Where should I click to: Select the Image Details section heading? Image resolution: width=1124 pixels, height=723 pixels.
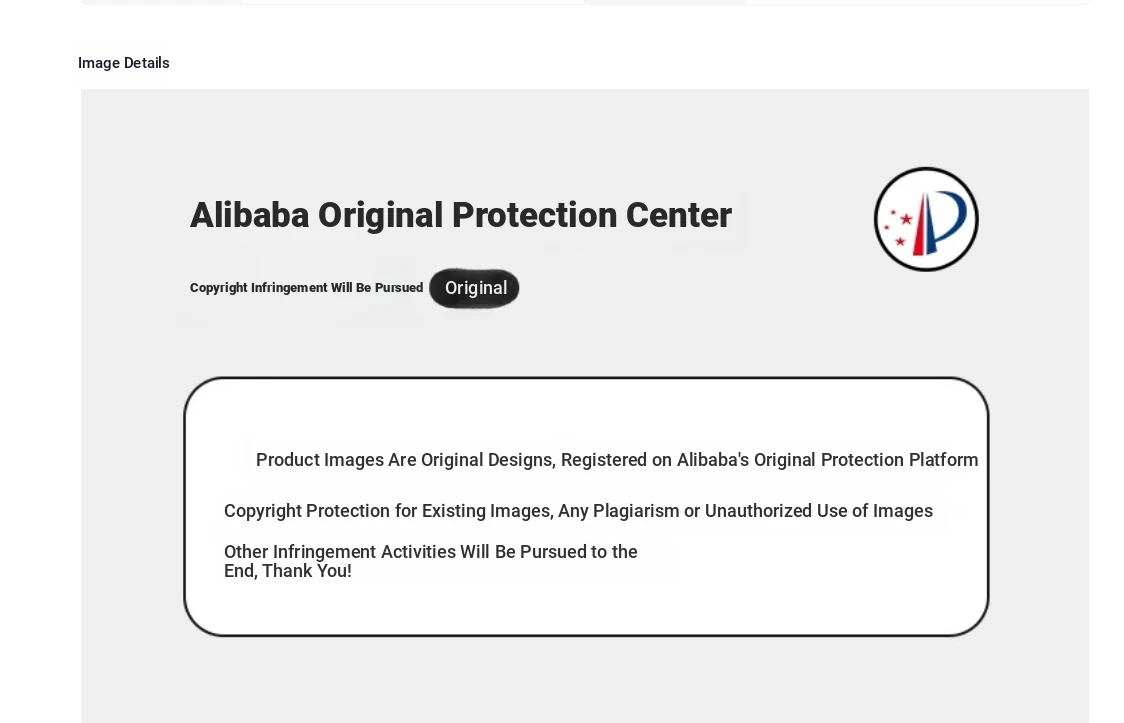(124, 63)
